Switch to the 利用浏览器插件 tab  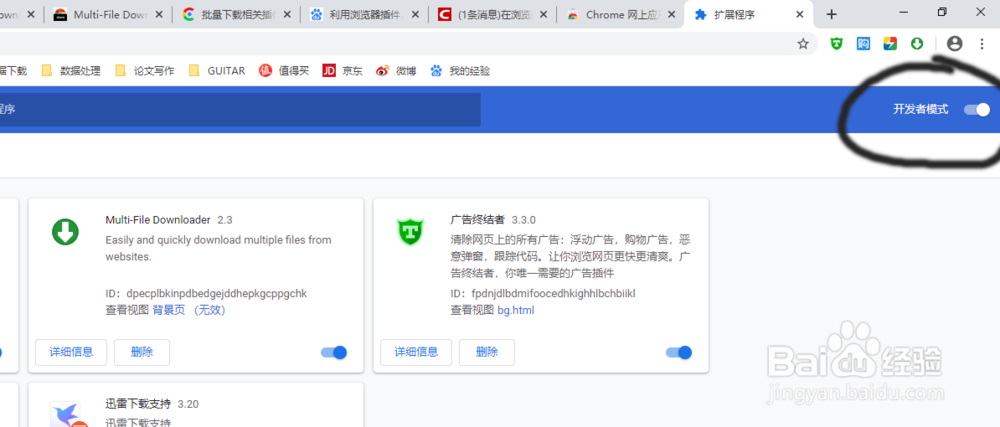[x=364, y=15]
